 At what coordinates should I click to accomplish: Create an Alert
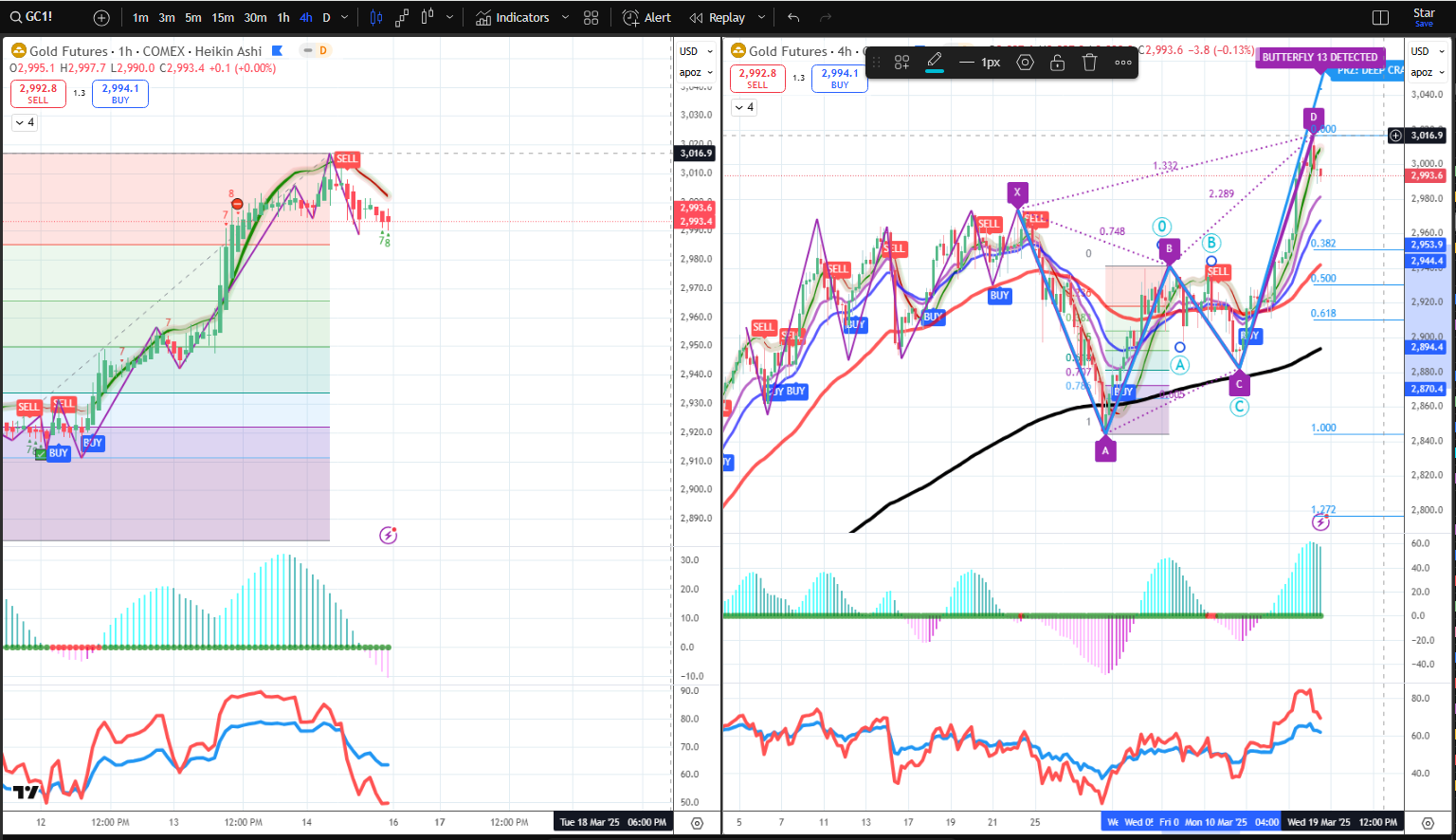click(646, 17)
